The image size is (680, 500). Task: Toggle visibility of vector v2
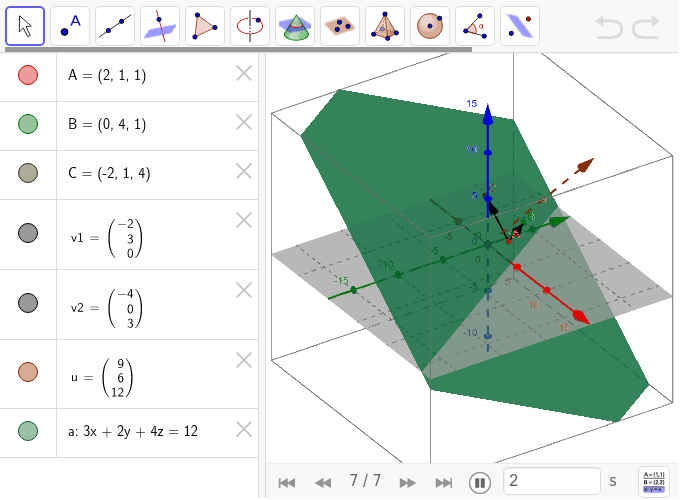[28, 303]
